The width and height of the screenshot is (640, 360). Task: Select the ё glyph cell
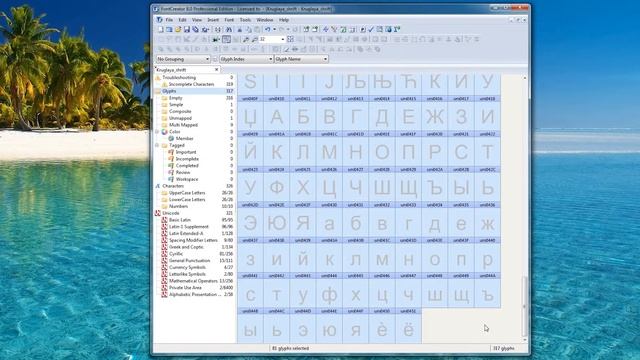coord(408,329)
